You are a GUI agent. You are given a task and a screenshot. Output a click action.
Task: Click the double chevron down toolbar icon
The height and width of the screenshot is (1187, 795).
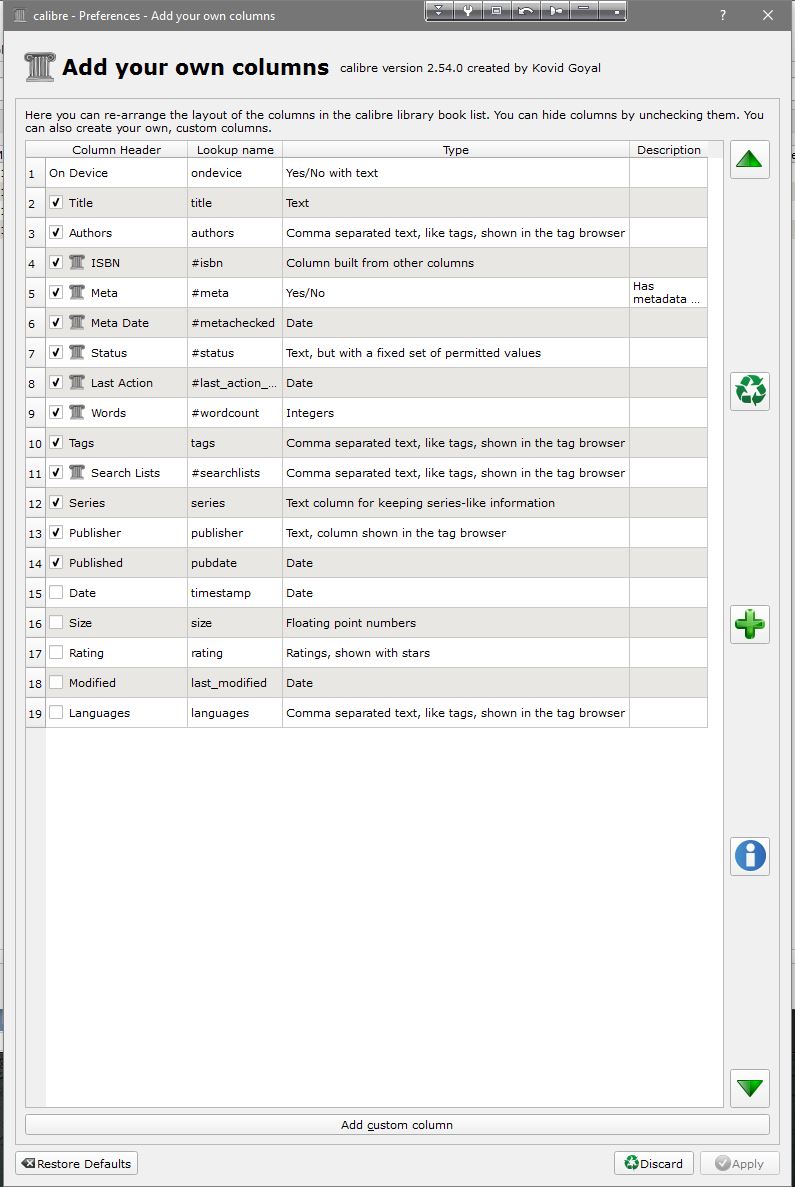coord(439,11)
